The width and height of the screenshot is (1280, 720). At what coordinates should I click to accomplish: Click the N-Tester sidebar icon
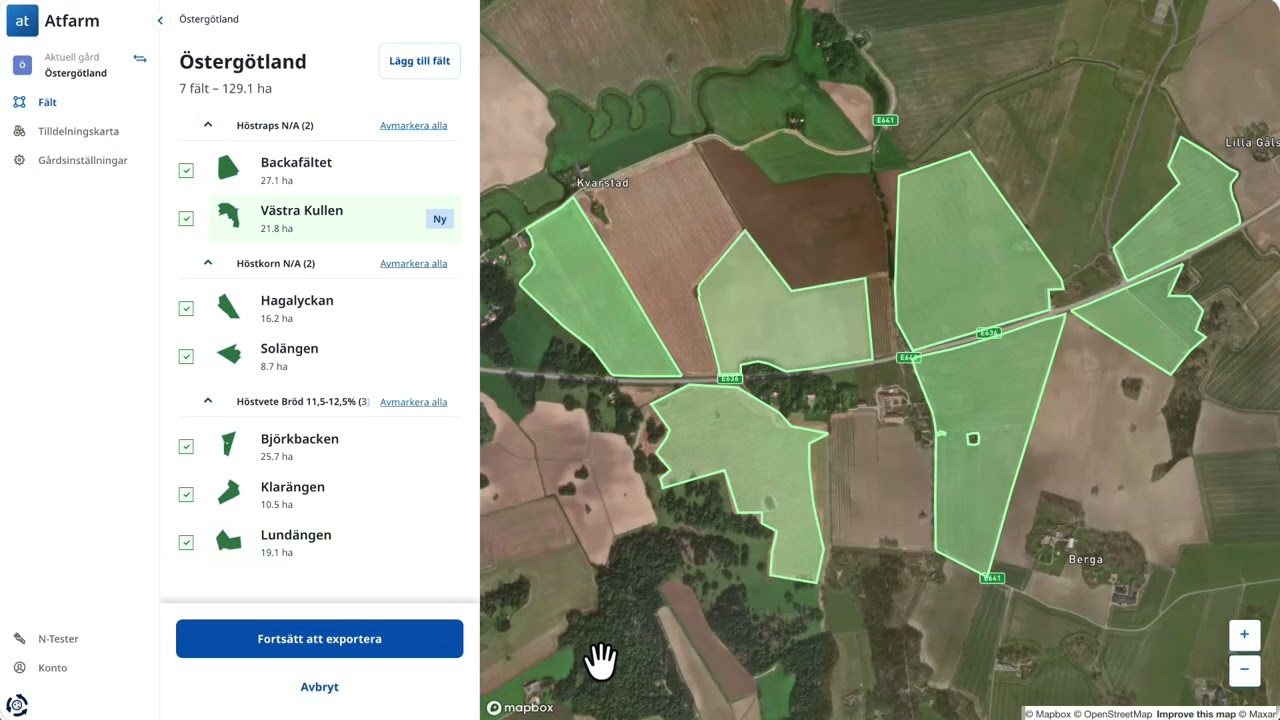tap(19, 638)
